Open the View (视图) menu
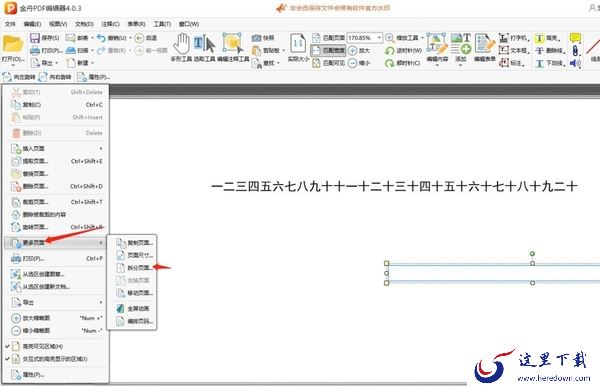The image size is (600, 386). pyautogui.click(x=58, y=24)
